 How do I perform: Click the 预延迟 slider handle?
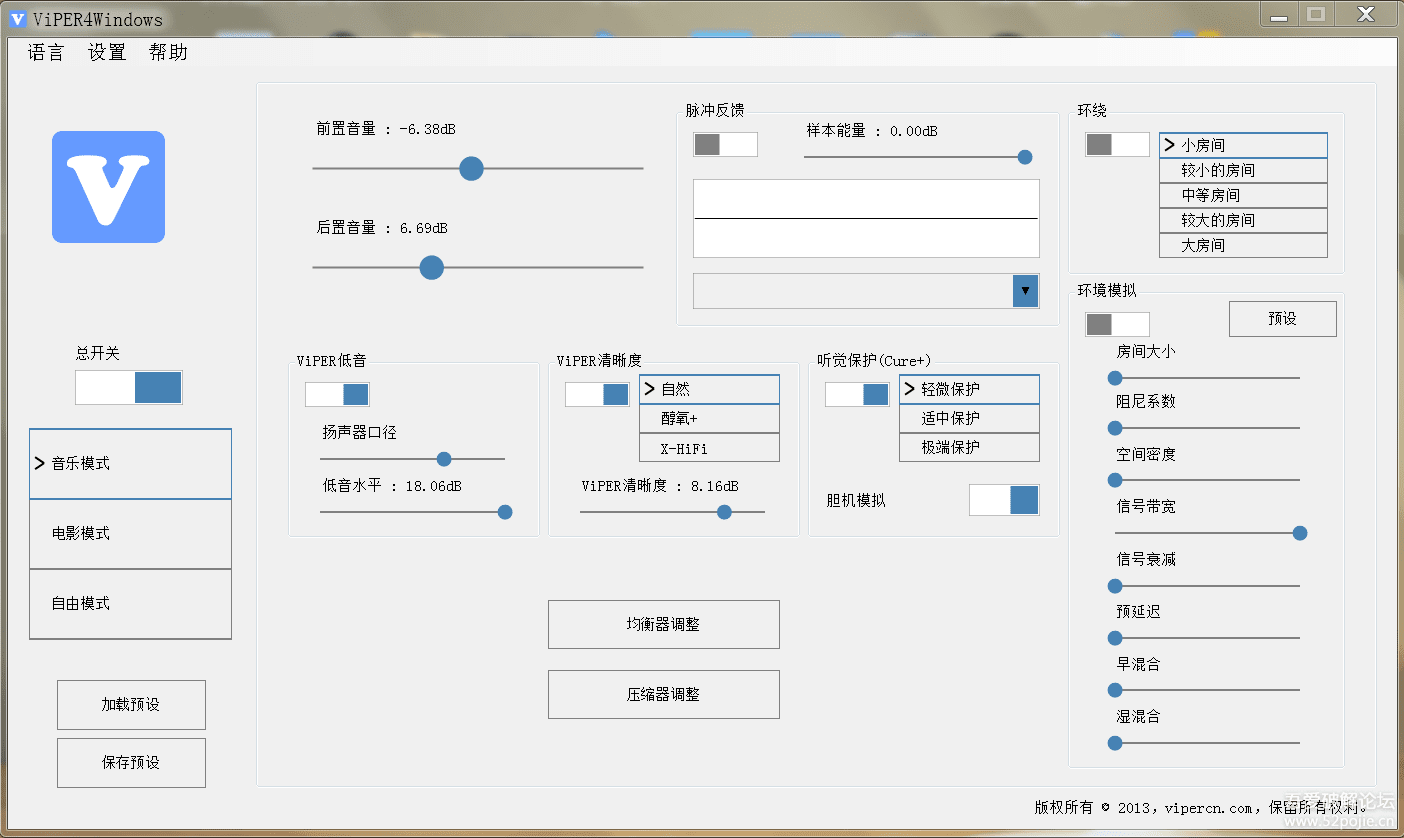pos(1115,638)
